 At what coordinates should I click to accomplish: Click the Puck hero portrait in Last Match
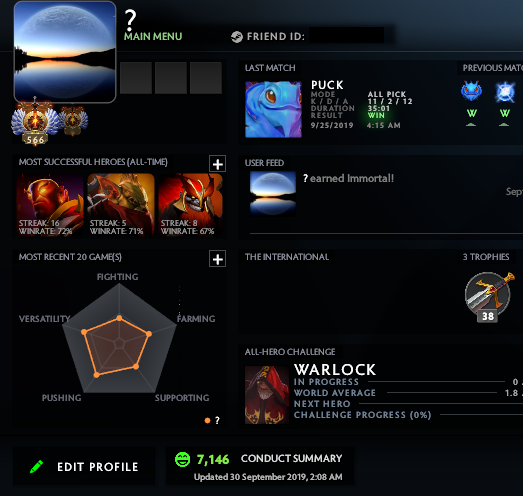(x=273, y=109)
